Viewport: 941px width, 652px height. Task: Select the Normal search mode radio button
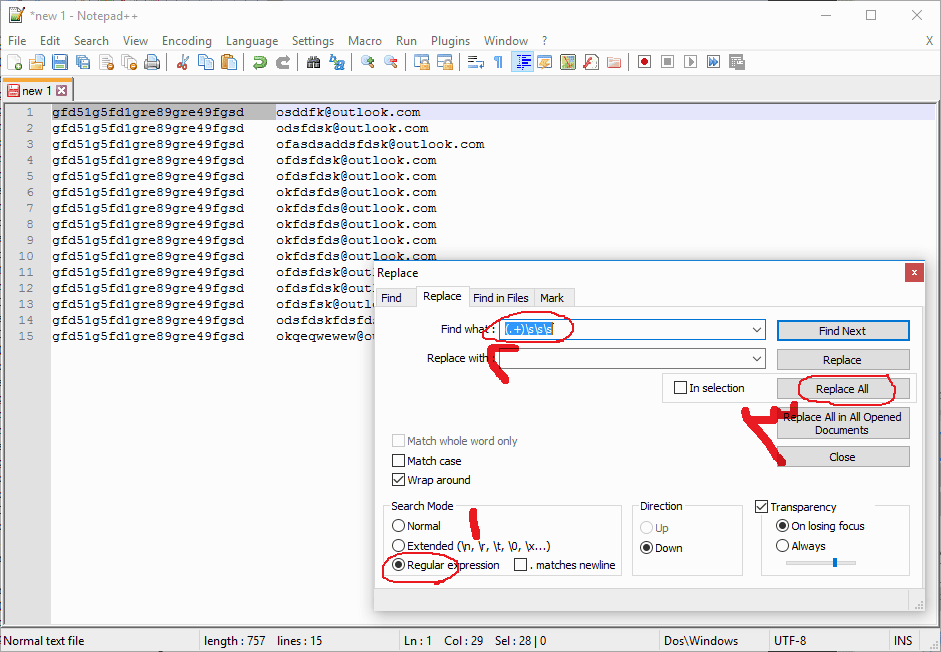399,526
